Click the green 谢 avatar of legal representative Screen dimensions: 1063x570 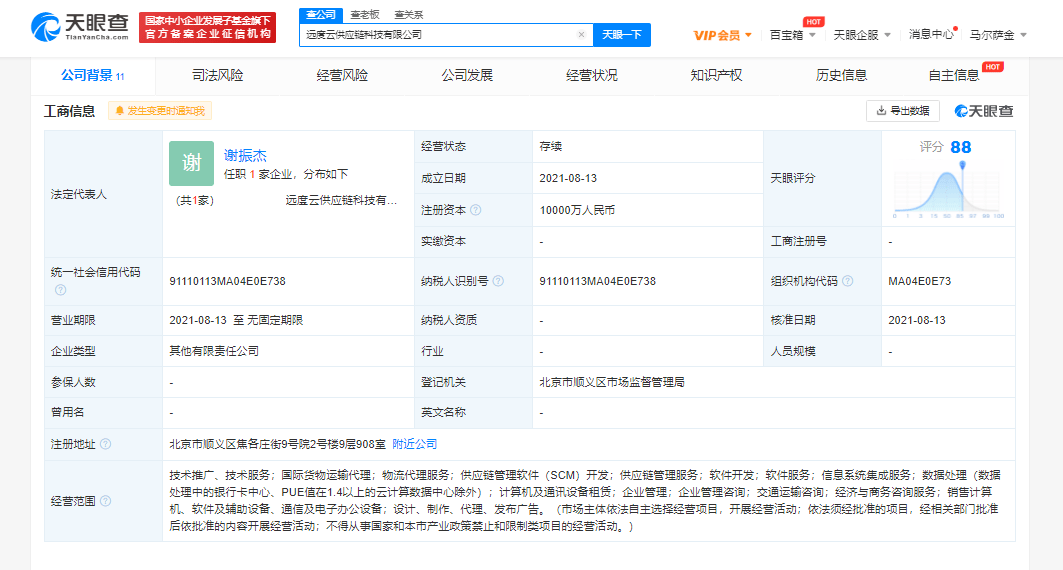(191, 163)
